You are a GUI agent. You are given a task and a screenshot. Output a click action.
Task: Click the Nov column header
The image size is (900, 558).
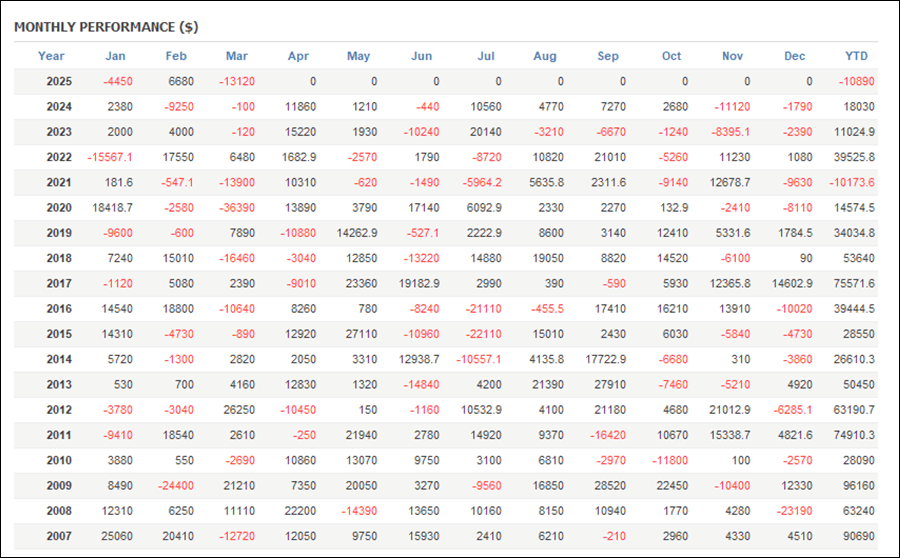click(x=732, y=56)
